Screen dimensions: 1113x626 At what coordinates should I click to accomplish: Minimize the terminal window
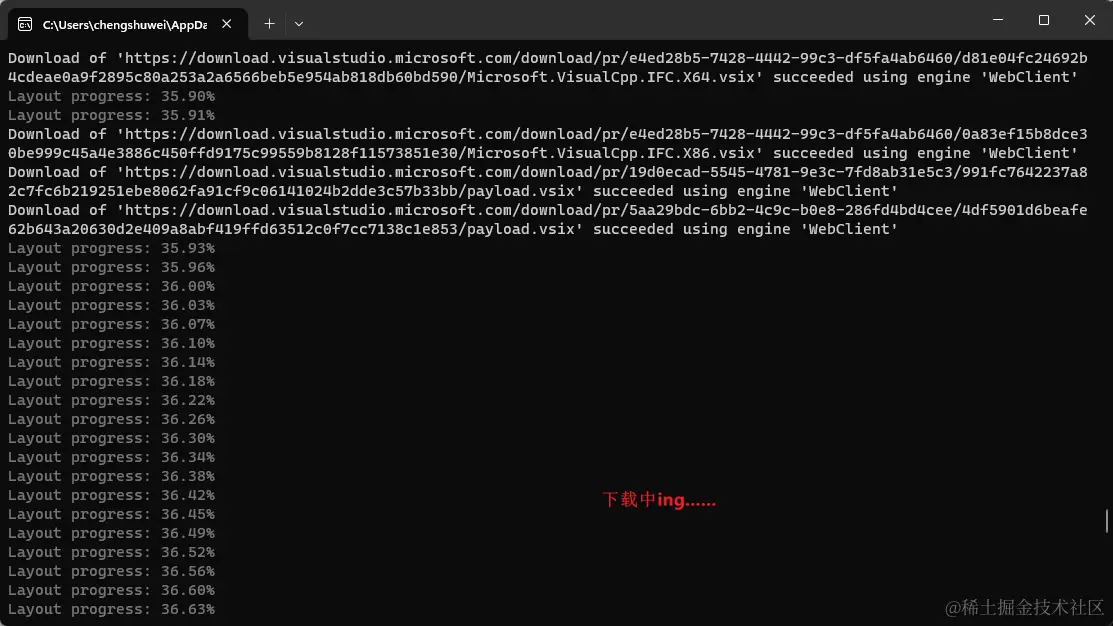pos(998,20)
